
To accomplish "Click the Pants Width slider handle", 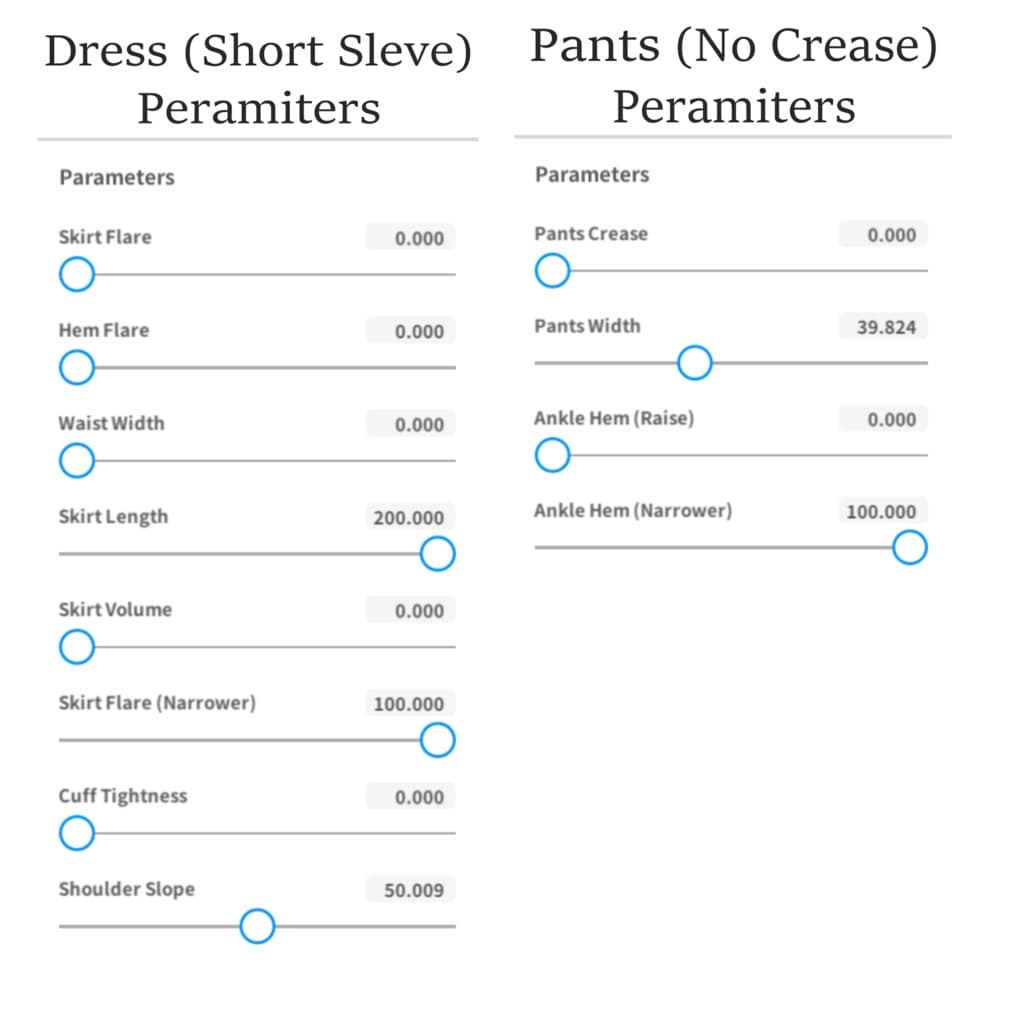I will 694,363.
